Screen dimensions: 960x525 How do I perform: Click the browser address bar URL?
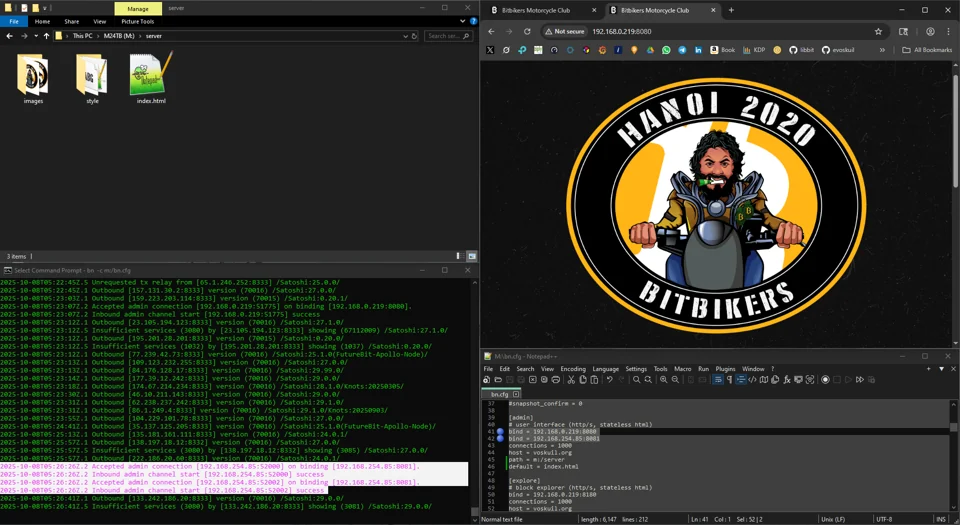622,31
